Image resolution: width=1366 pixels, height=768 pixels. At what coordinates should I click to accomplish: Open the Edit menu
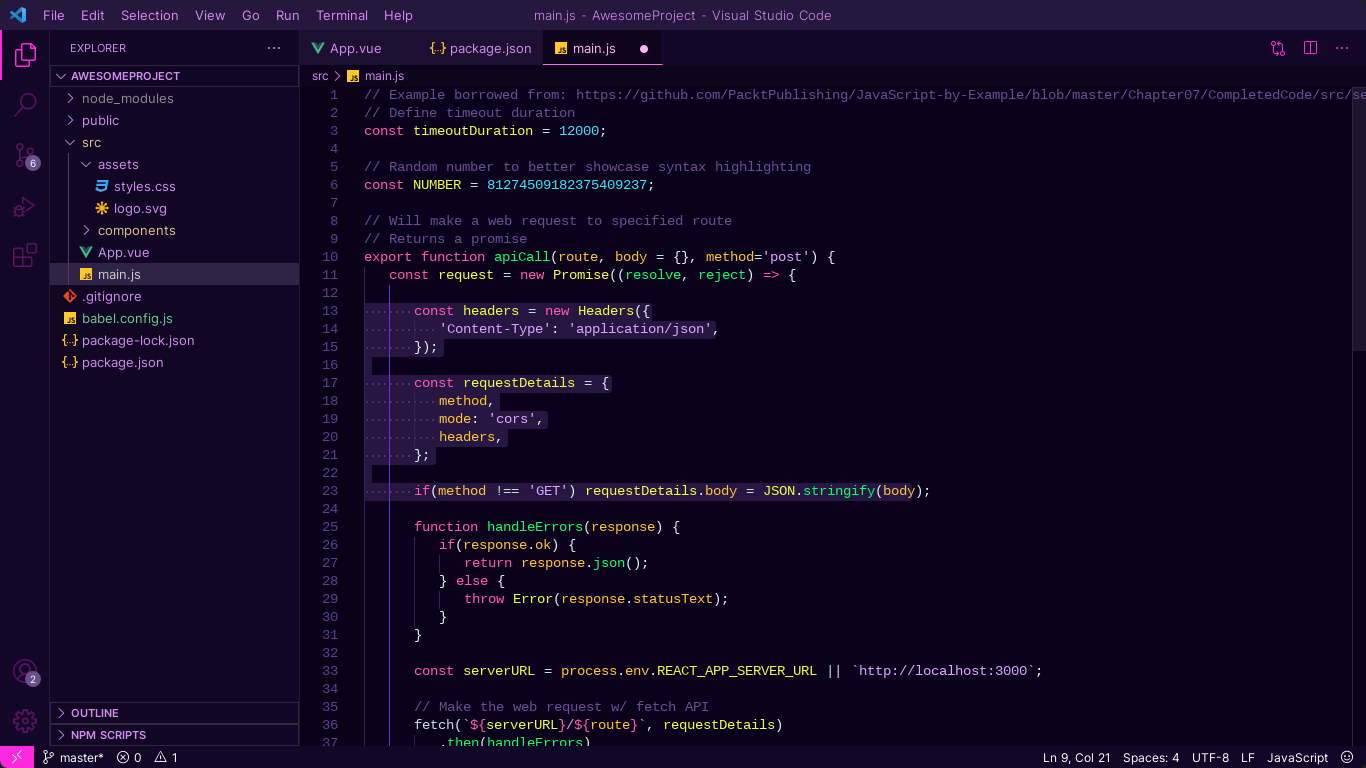[x=93, y=15]
